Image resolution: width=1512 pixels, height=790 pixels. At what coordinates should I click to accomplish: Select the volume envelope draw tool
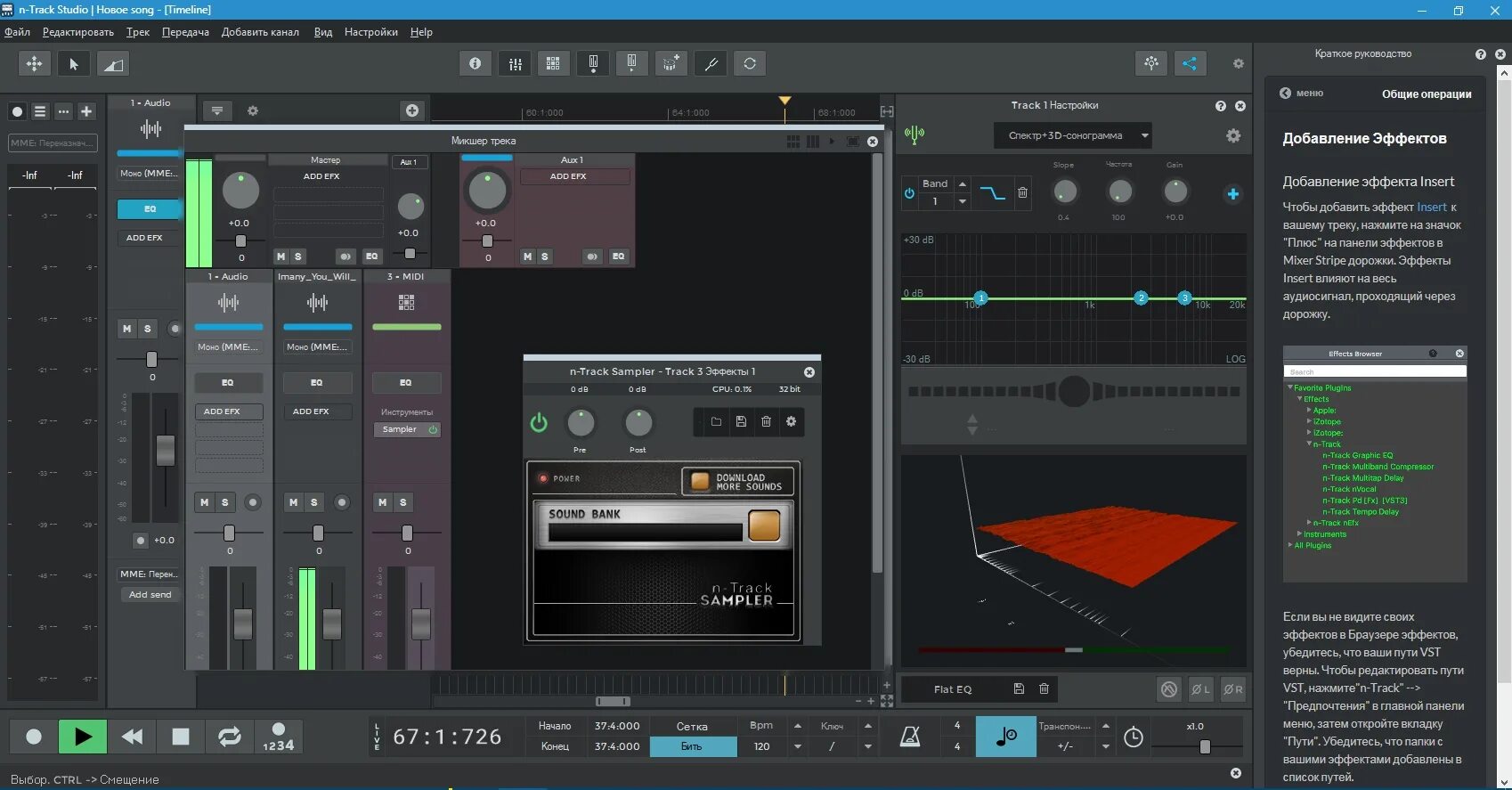click(x=112, y=64)
